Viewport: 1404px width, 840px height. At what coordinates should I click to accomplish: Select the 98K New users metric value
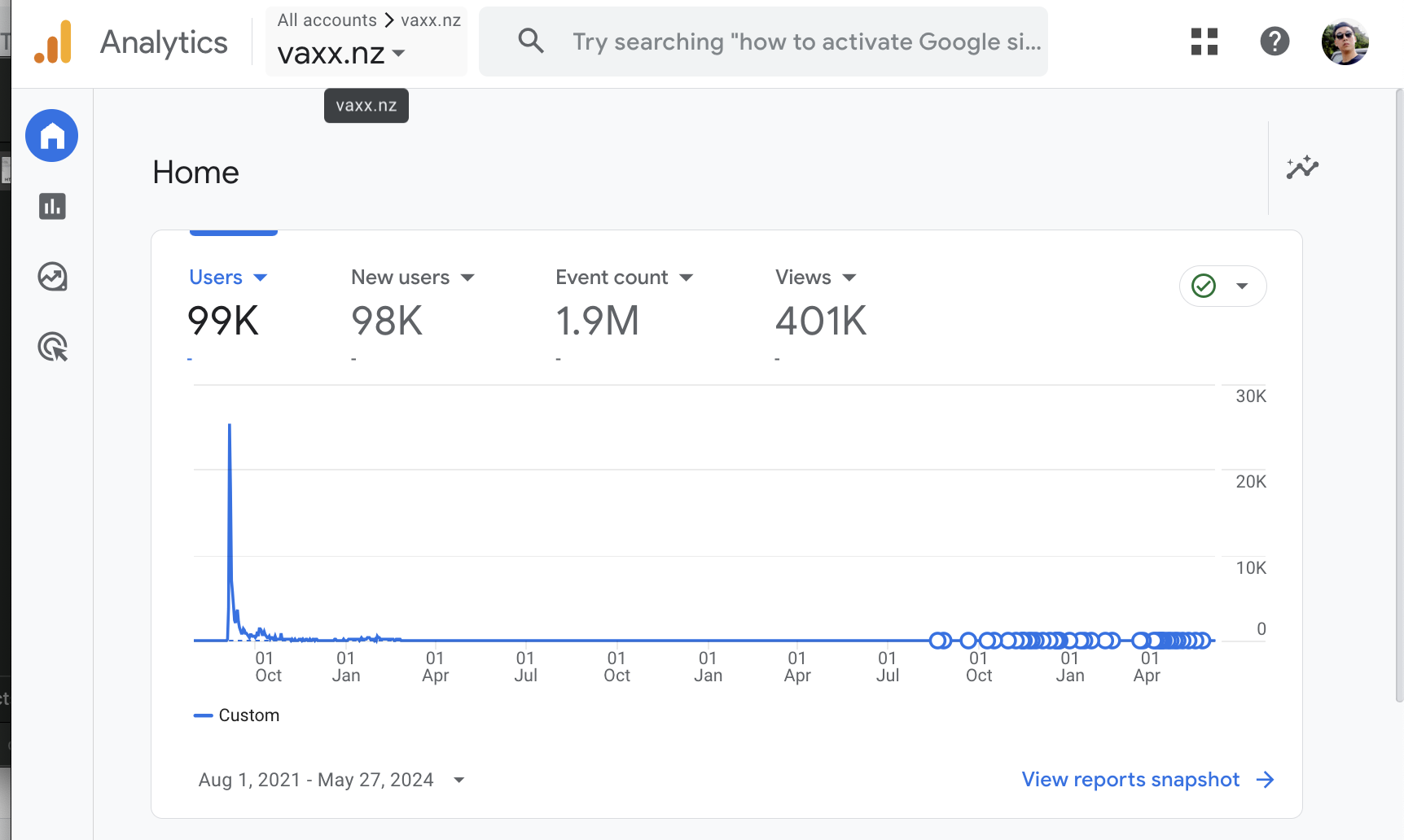pos(387,321)
